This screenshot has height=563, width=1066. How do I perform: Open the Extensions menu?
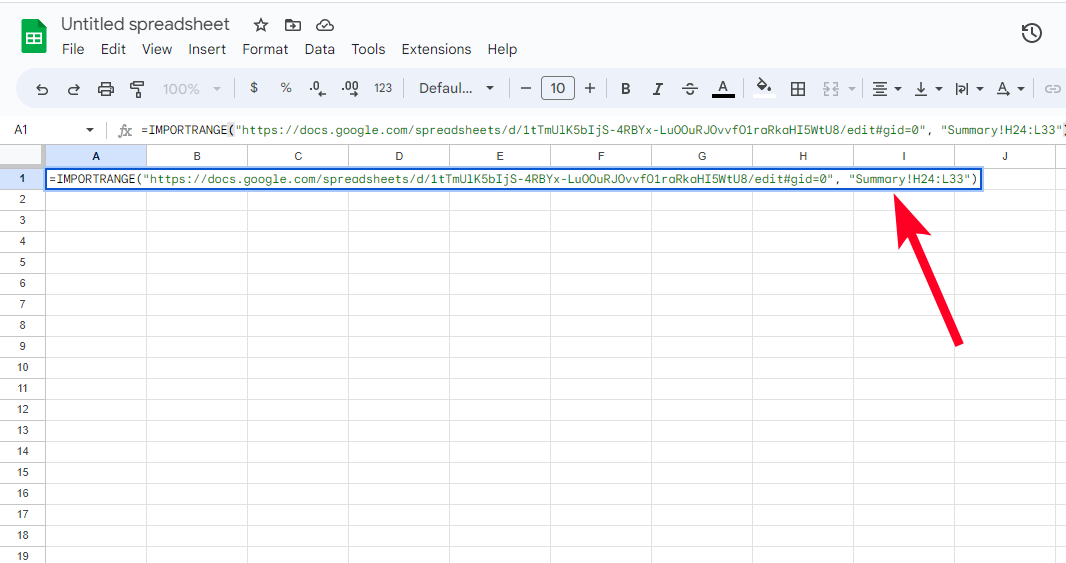(436, 49)
